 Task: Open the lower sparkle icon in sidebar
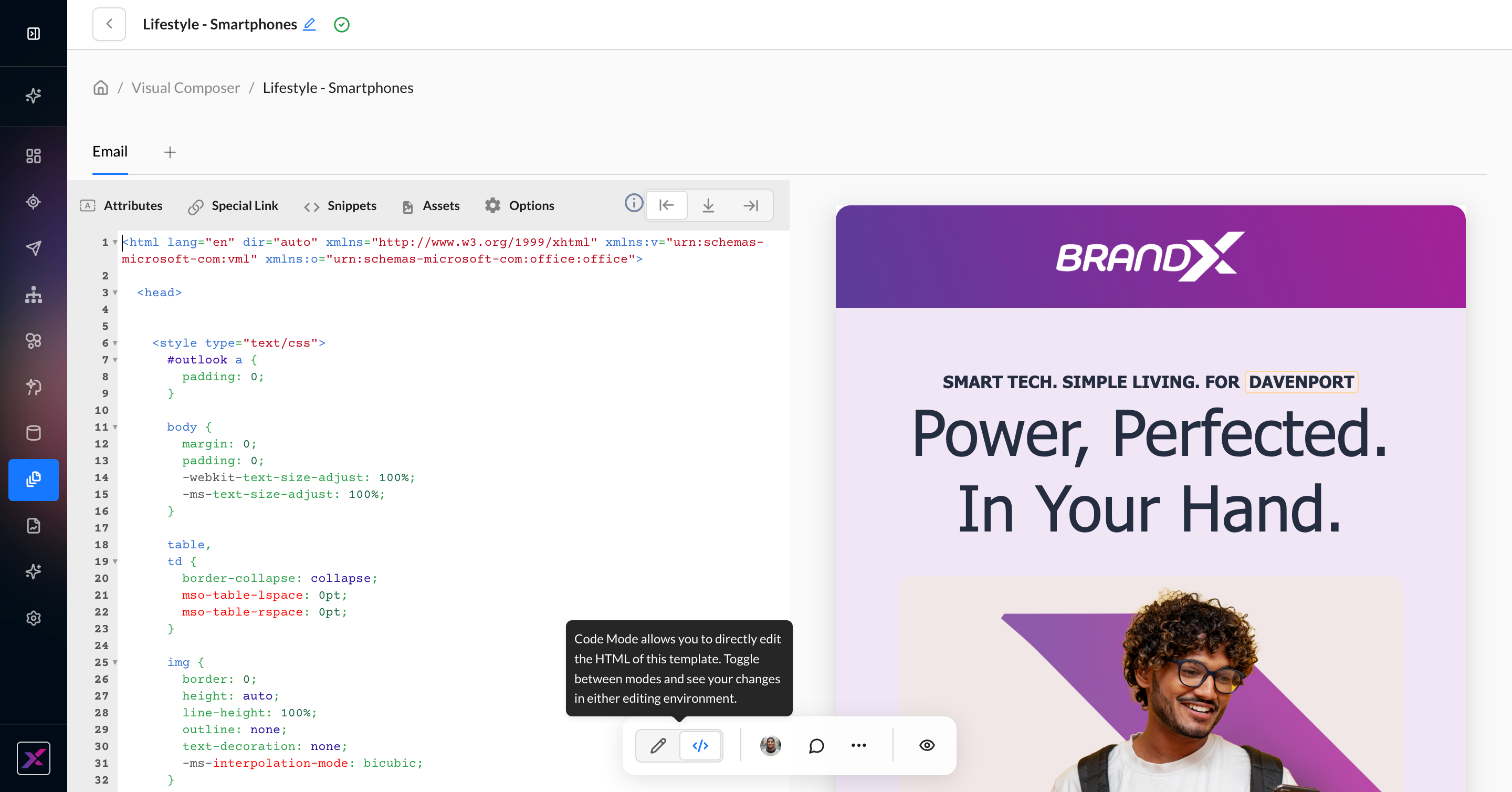[x=34, y=571]
